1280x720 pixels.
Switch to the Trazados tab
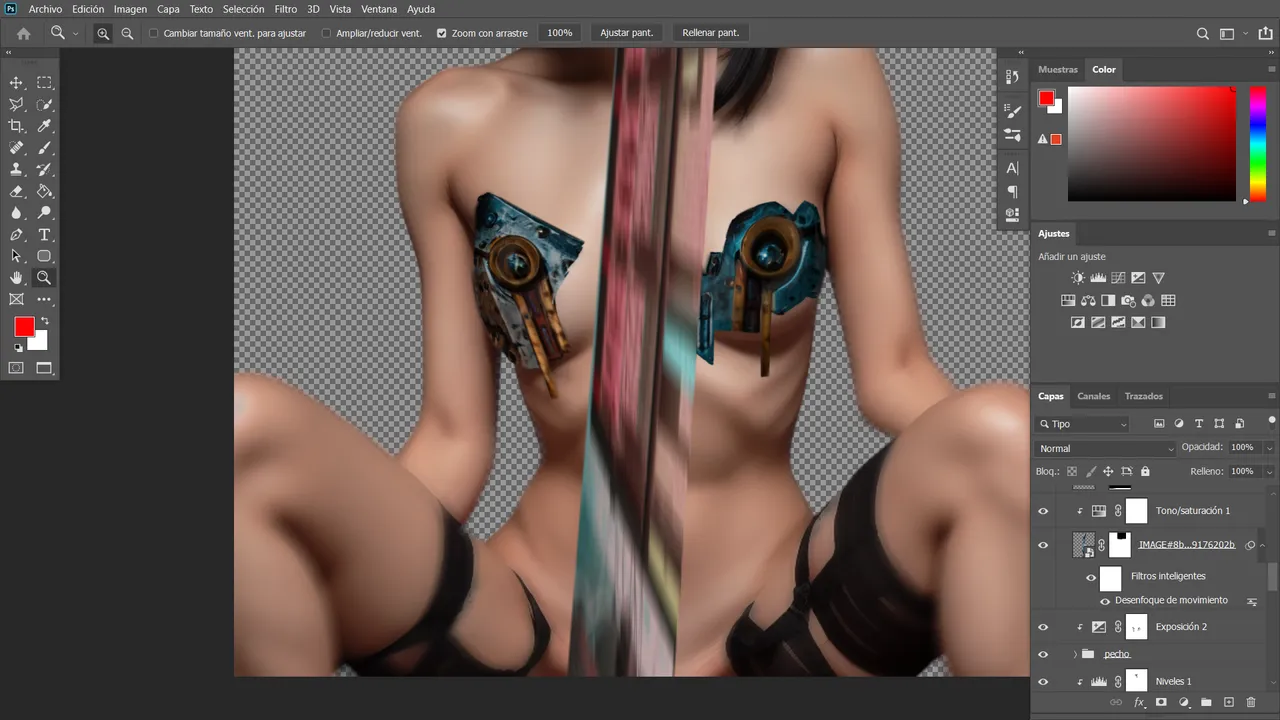click(x=1143, y=396)
